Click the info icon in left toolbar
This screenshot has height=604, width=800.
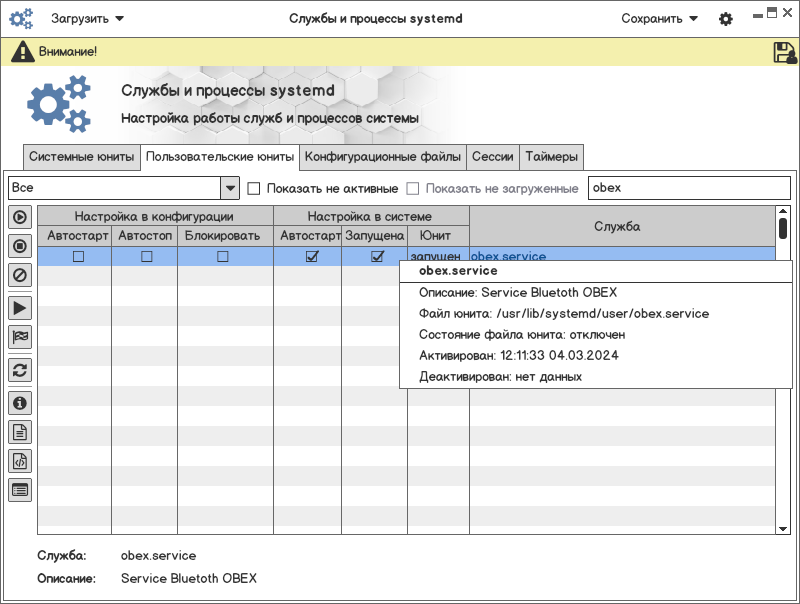coord(20,403)
